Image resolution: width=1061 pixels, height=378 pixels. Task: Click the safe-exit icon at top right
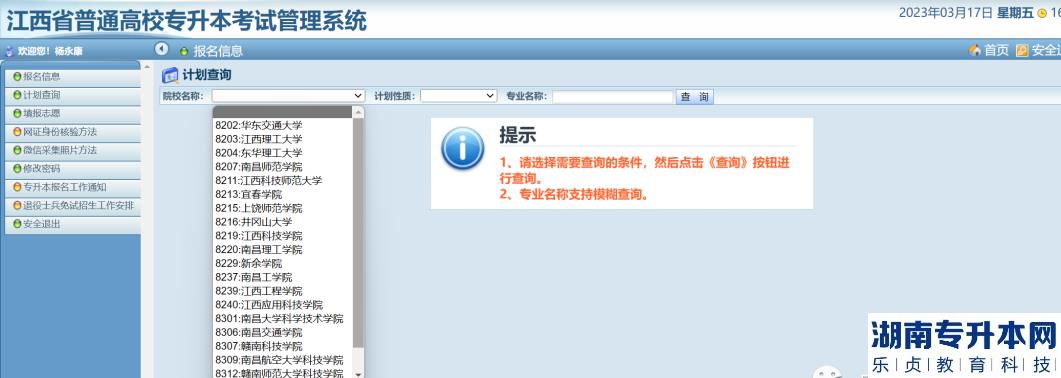tap(1022, 50)
